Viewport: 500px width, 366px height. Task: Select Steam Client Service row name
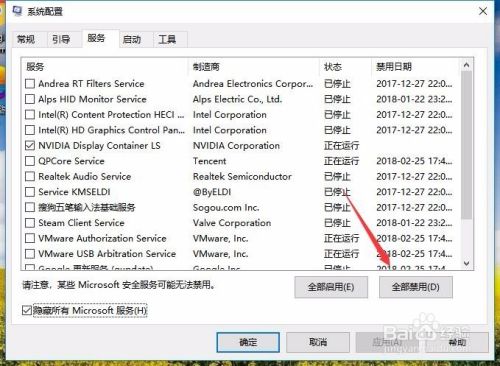coord(81,223)
